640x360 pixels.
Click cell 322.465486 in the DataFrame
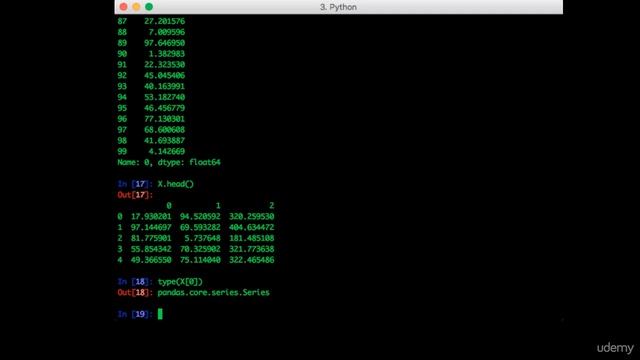(x=252, y=260)
